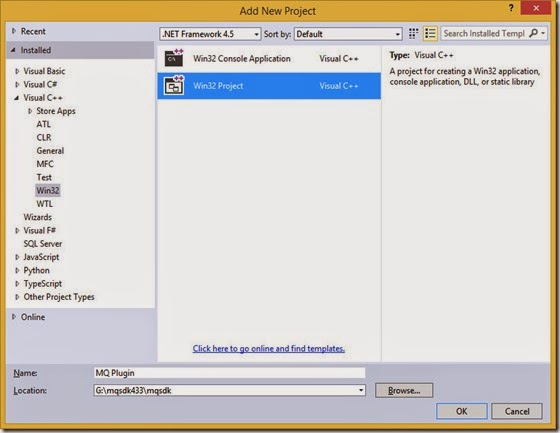560x433 pixels.
Task: Open the help question mark button
Action: 511,8
